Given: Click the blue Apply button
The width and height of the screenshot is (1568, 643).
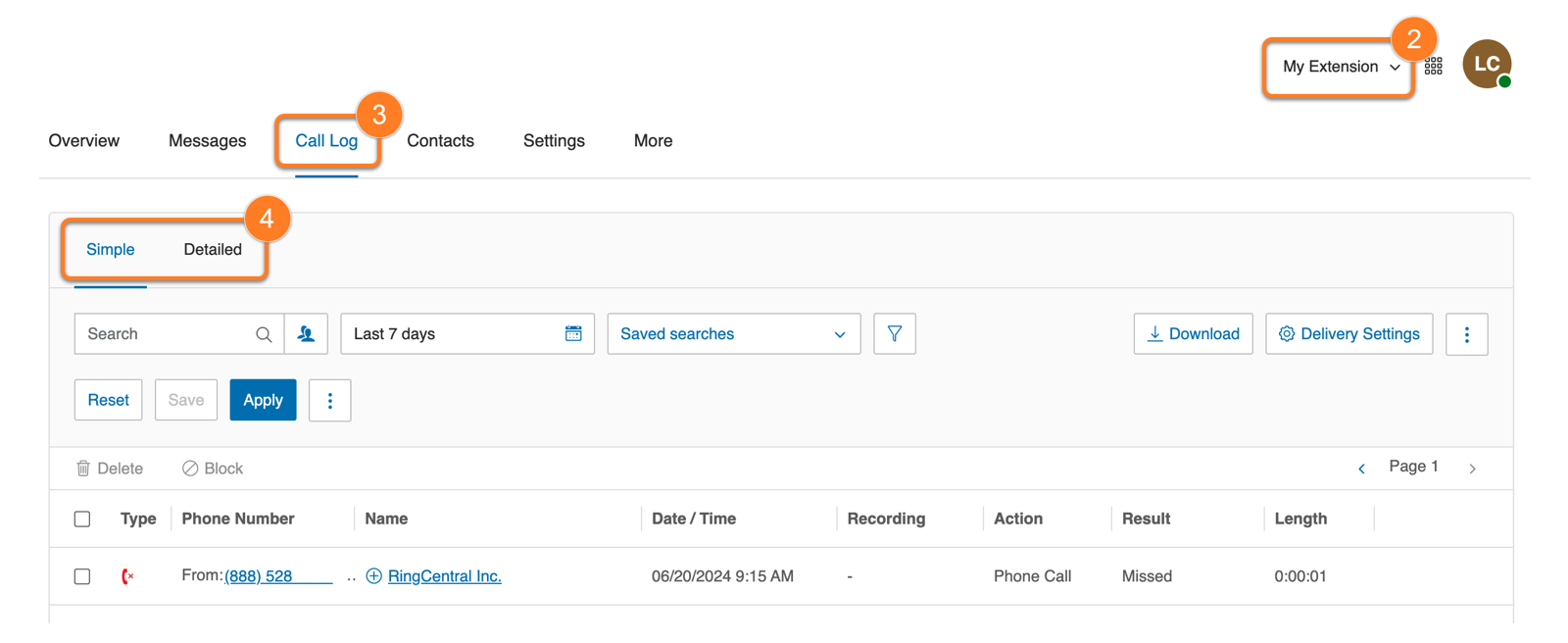Looking at the screenshot, I should [x=263, y=400].
